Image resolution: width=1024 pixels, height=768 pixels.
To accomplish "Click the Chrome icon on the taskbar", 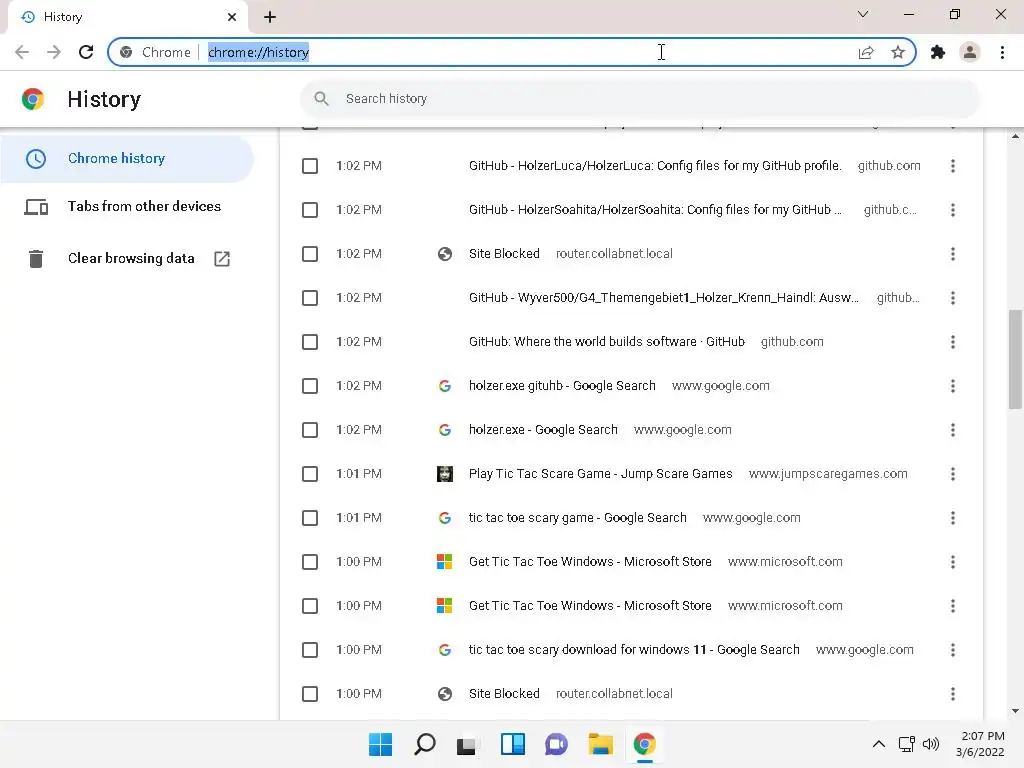I will [645, 744].
